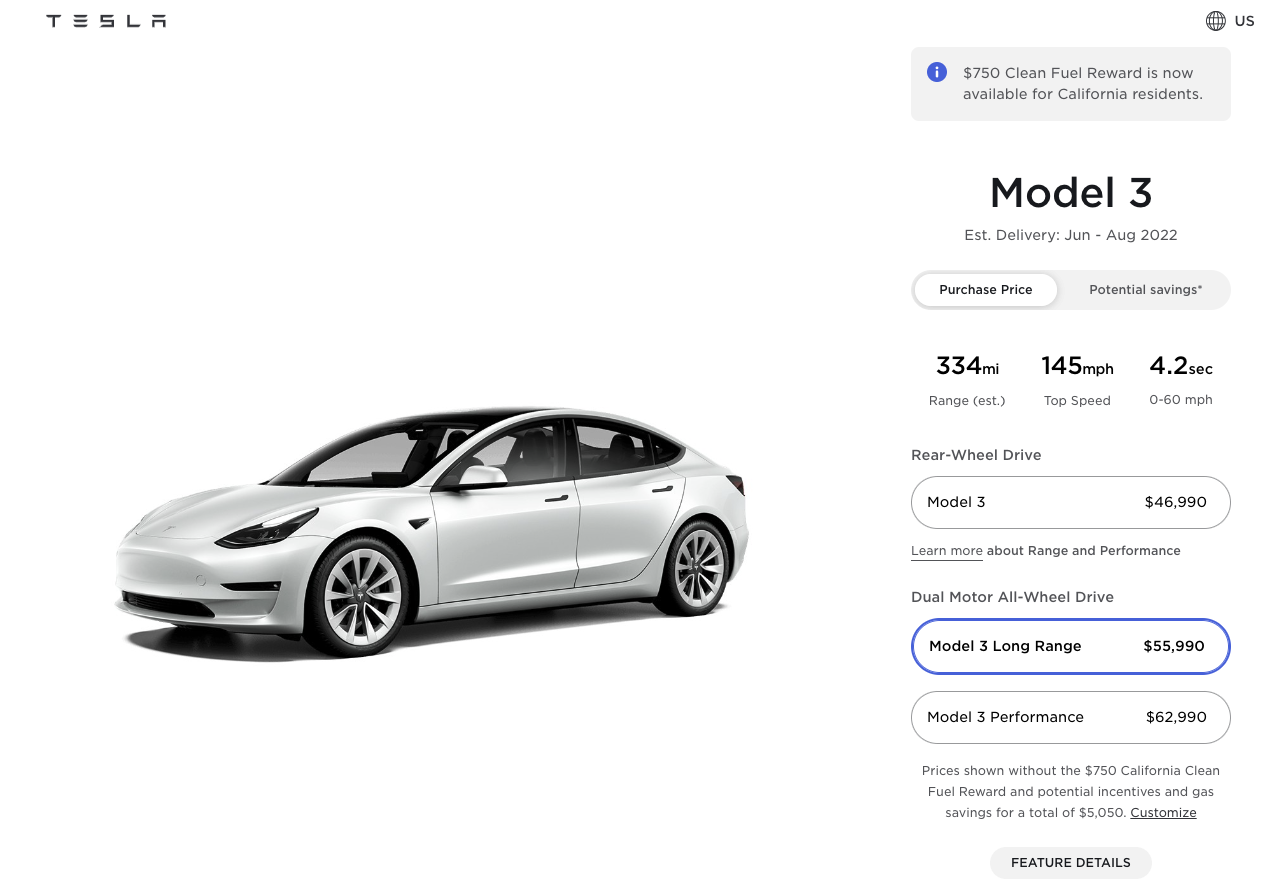Click the US region label
Screen dimensions: 1269x891
pos(1244,21)
